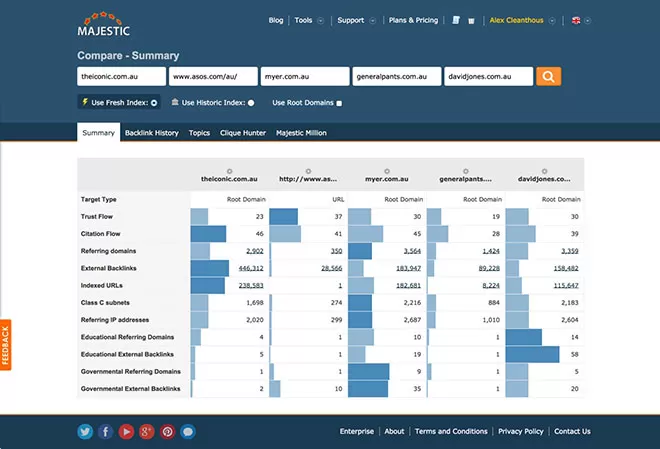Open the Google Plus social icon
This screenshot has height=449, width=660.
point(146,432)
